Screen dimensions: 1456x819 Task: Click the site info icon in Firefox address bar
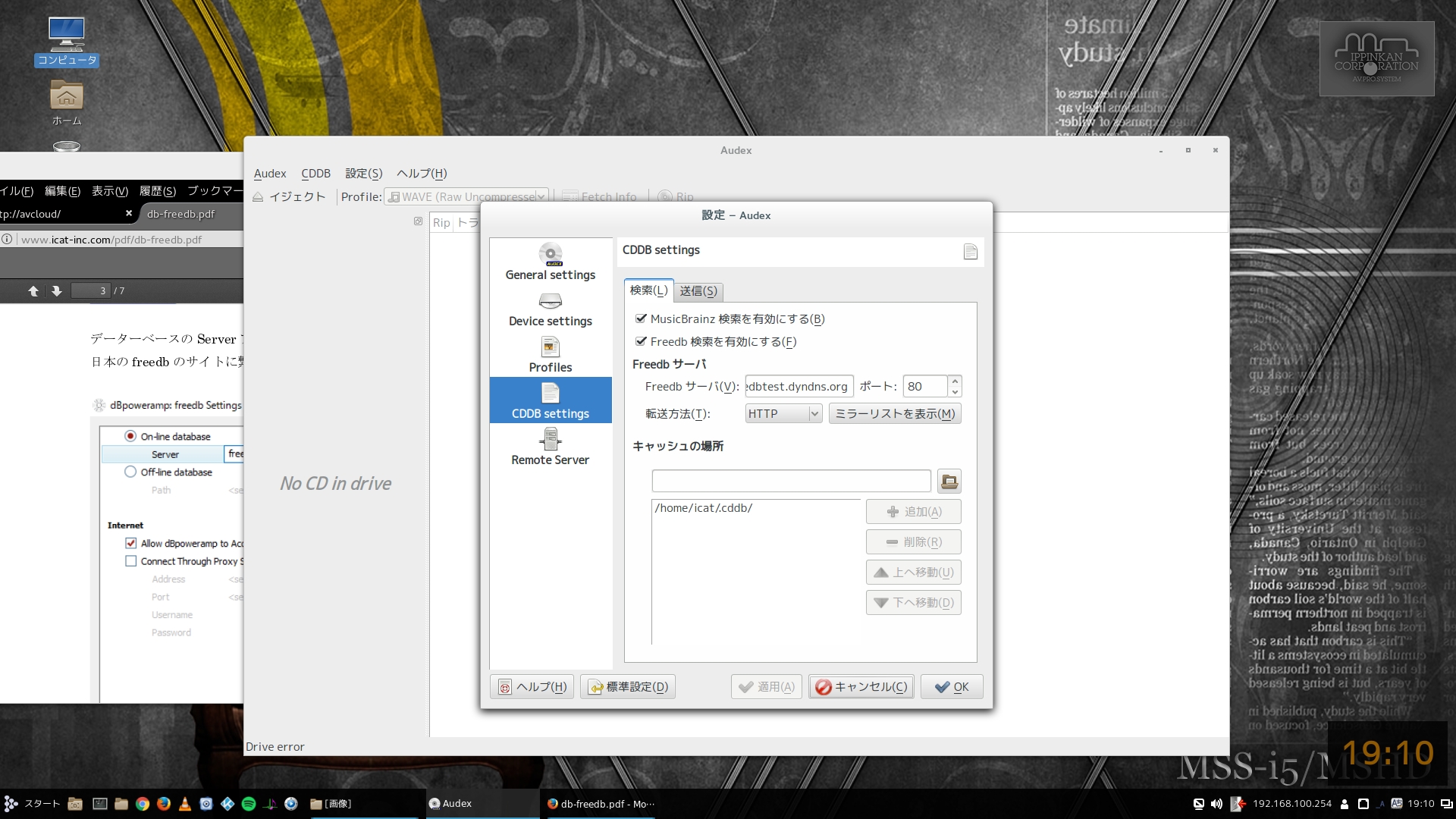7,240
